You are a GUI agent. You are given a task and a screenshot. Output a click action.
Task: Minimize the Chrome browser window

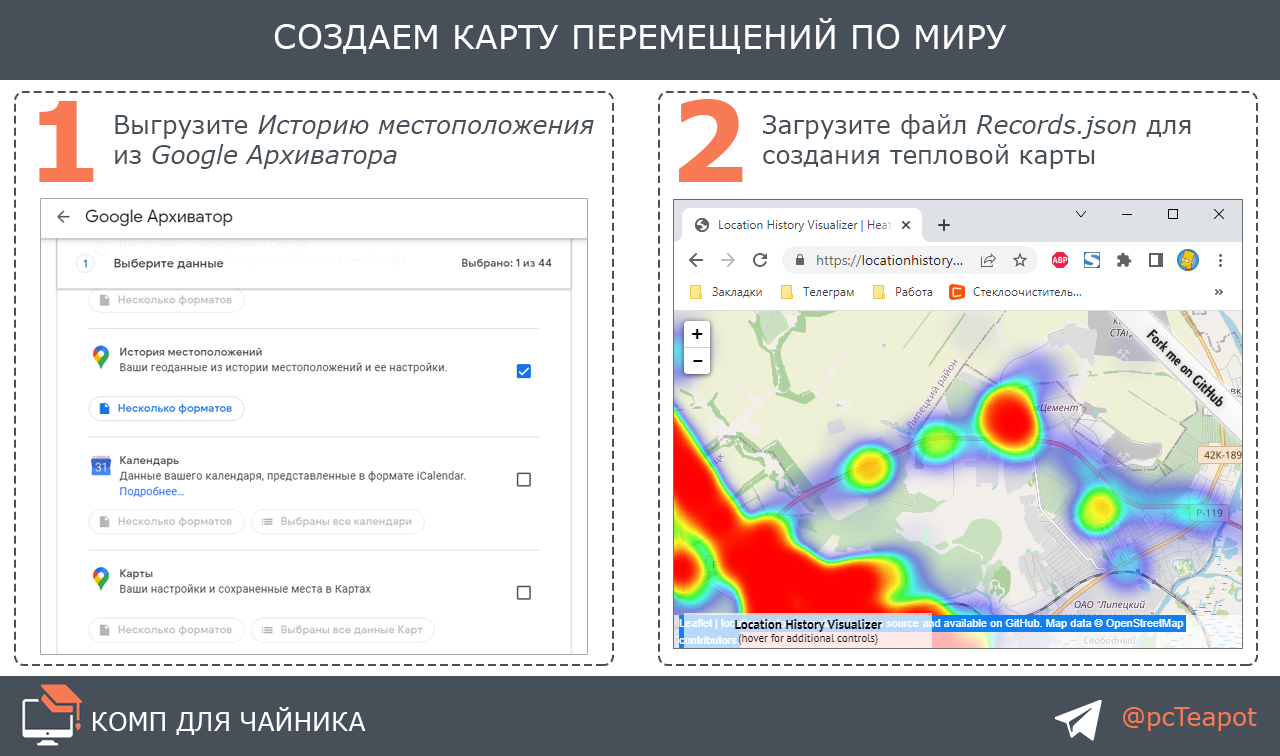tap(1127, 214)
